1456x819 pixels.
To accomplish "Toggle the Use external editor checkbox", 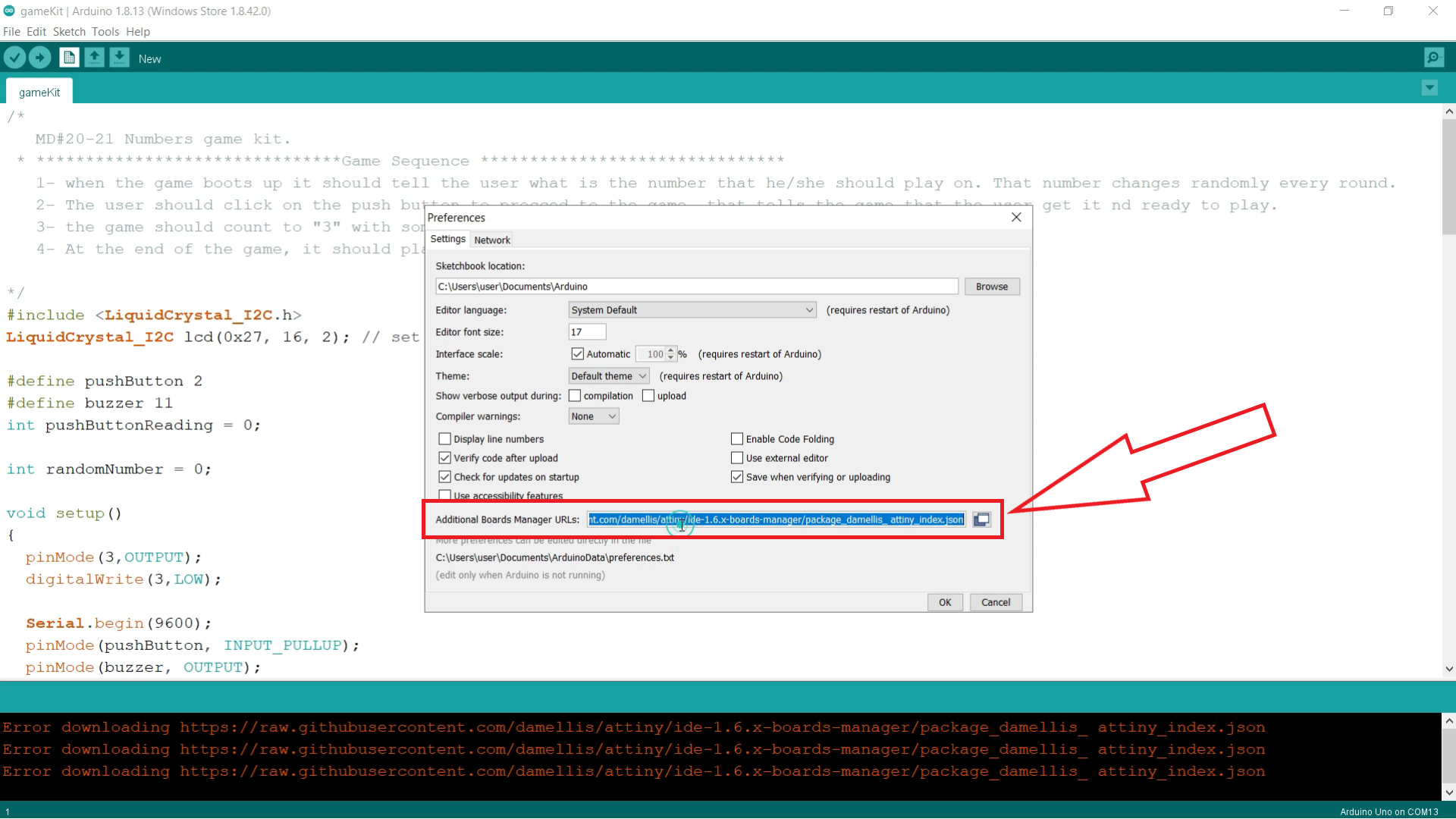I will (x=737, y=458).
